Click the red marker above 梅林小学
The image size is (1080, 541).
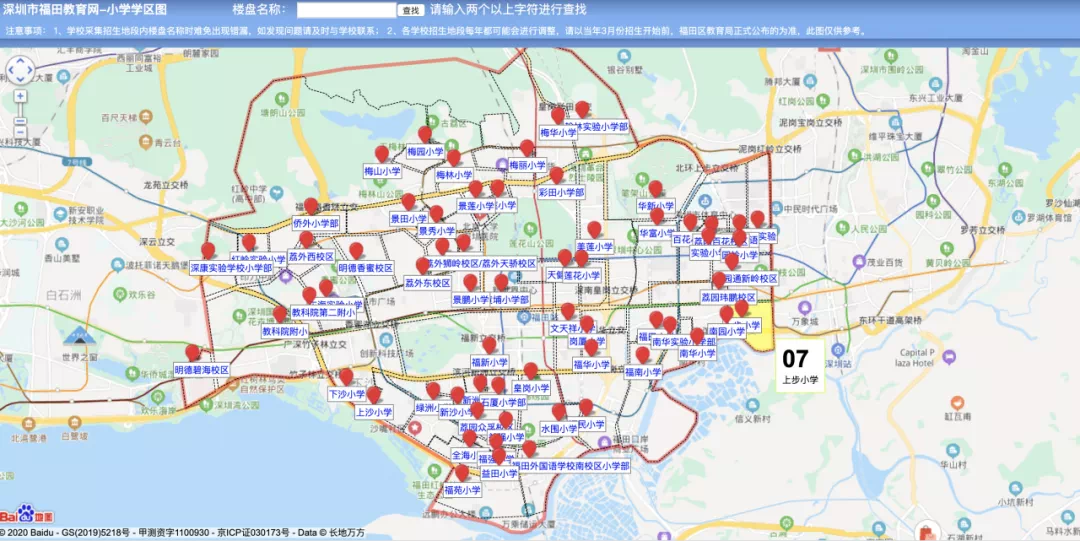453,159
